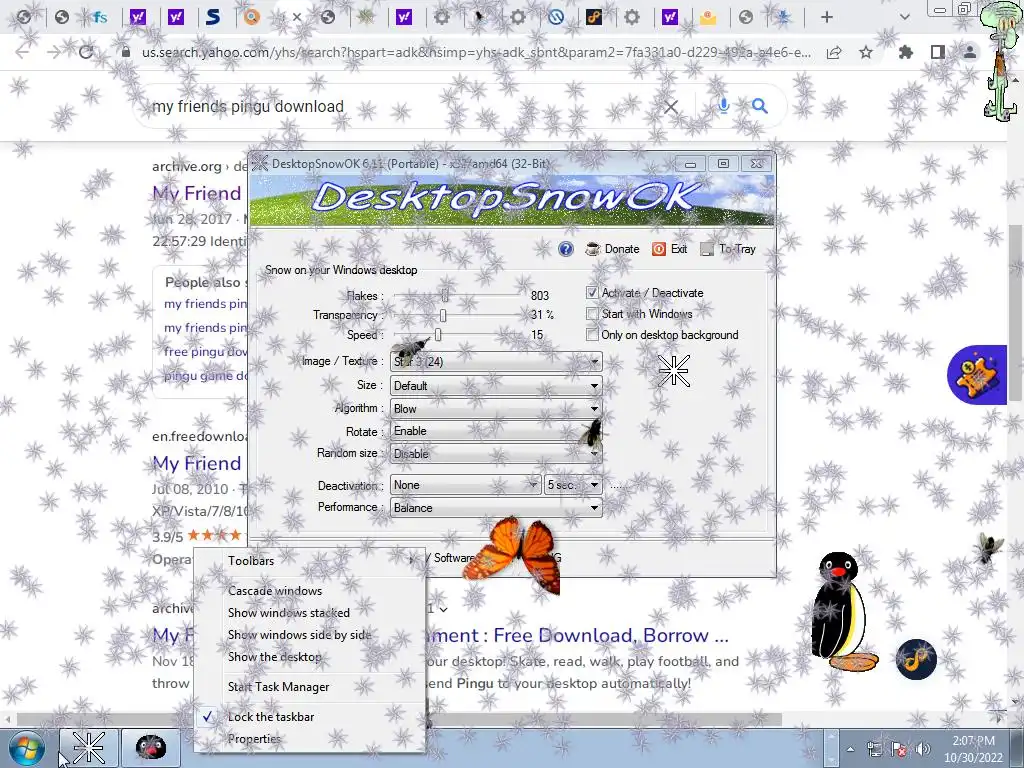This screenshot has width=1024, height=768.
Task: Open the Image / Texture dropdown
Action: coord(496,361)
